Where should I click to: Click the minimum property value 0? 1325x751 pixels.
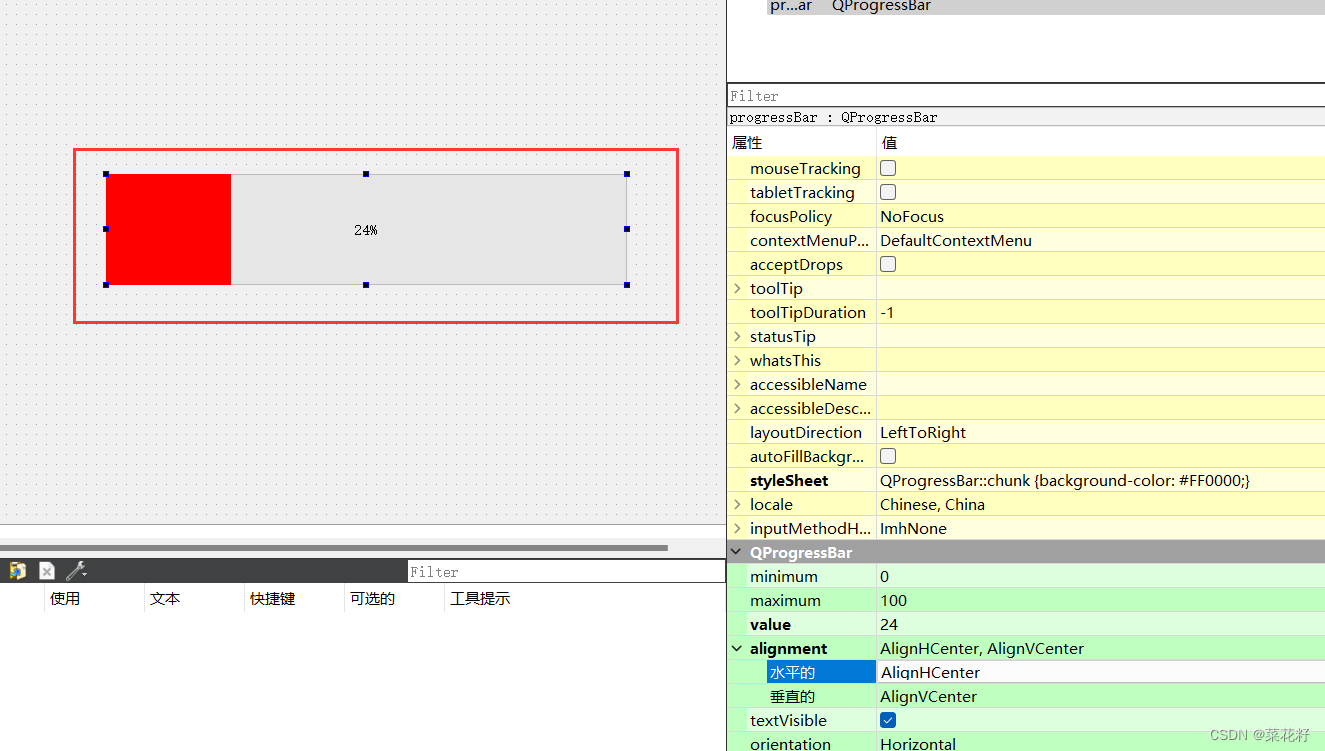pos(885,576)
